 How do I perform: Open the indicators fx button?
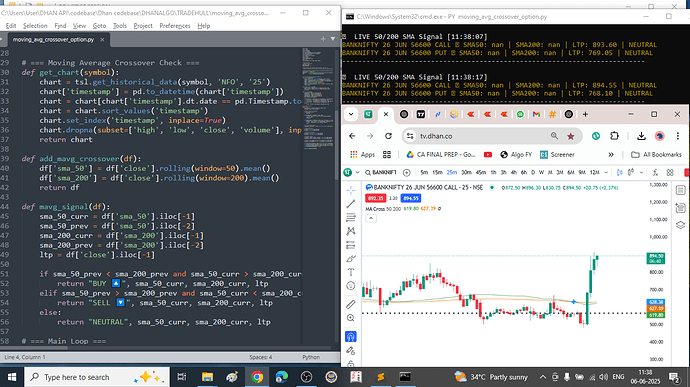pyautogui.click(x=655, y=173)
